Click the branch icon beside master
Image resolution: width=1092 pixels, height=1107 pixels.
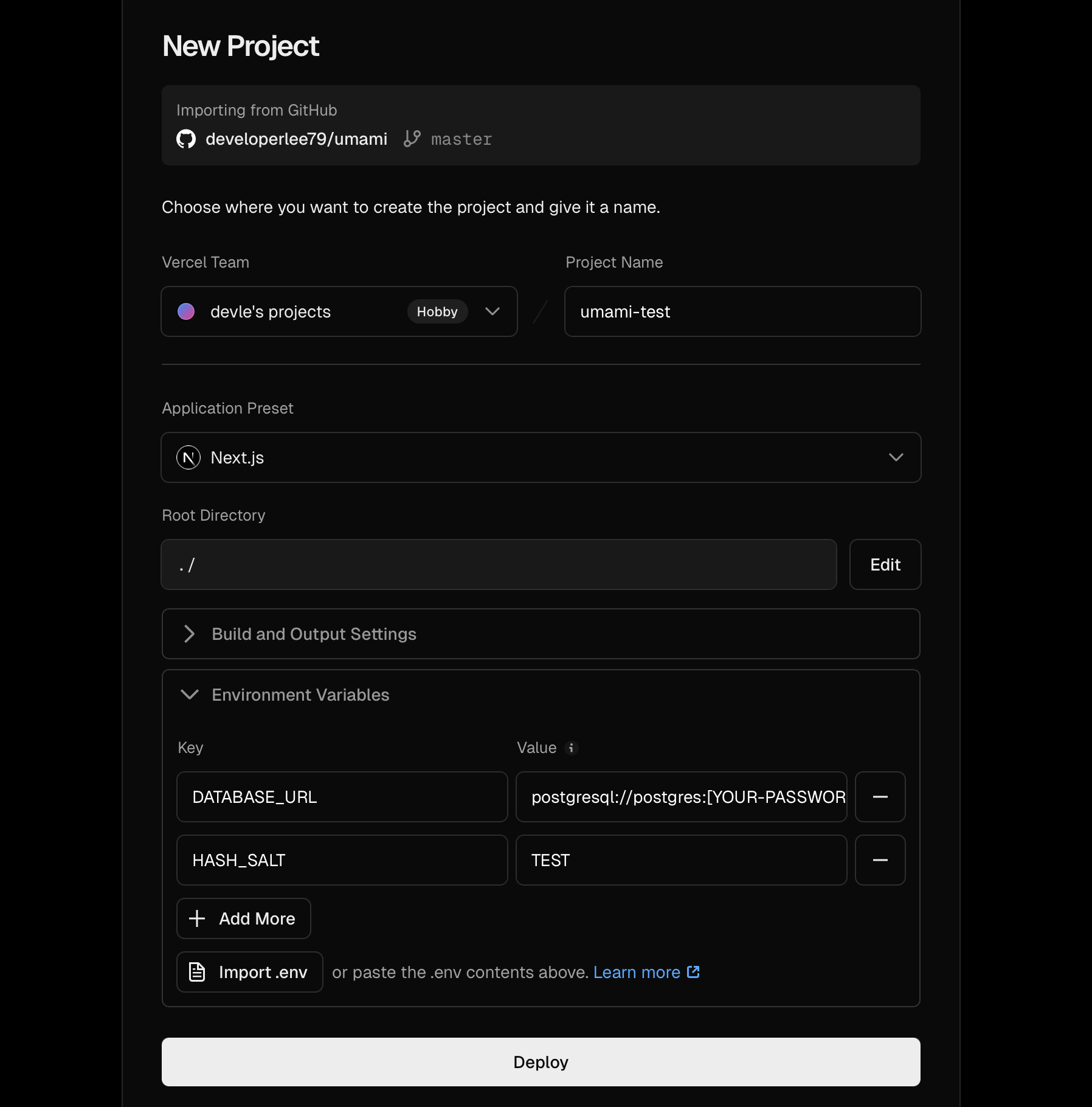point(412,139)
